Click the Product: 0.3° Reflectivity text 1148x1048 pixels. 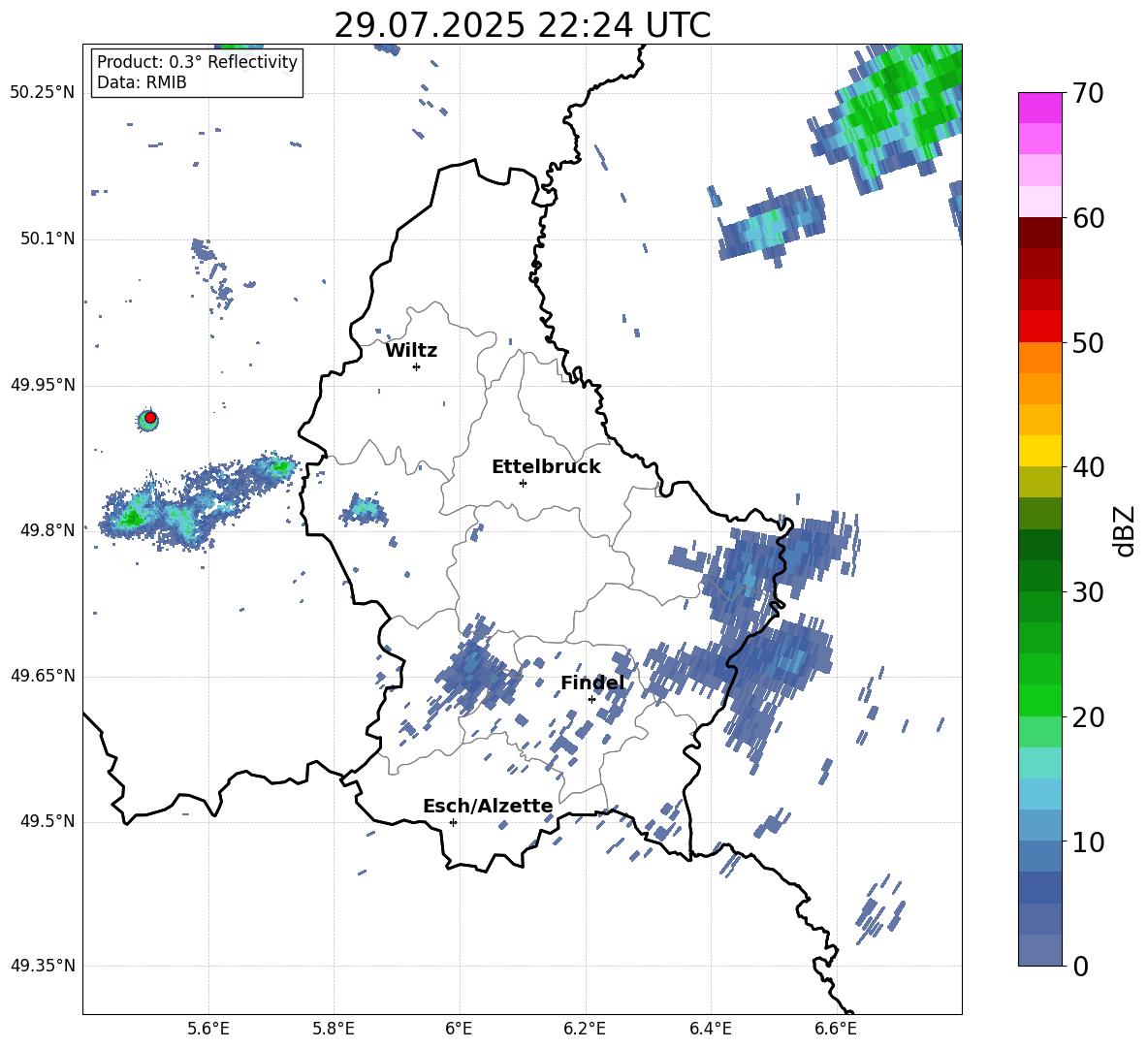coord(197,61)
